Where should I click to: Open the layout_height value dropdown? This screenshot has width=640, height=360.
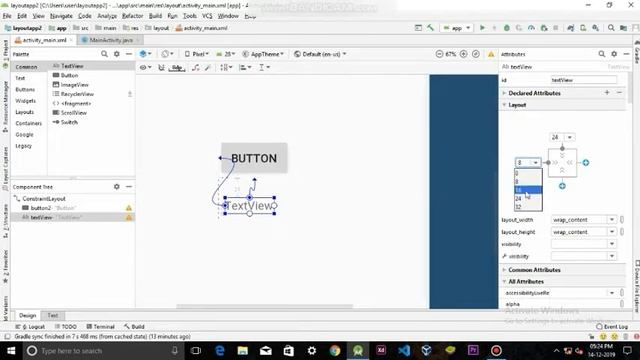612,232
